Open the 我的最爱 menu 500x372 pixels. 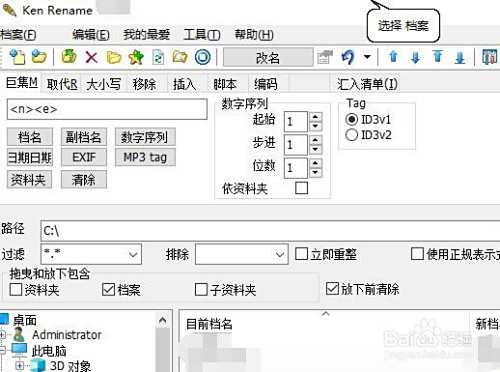coord(147,35)
